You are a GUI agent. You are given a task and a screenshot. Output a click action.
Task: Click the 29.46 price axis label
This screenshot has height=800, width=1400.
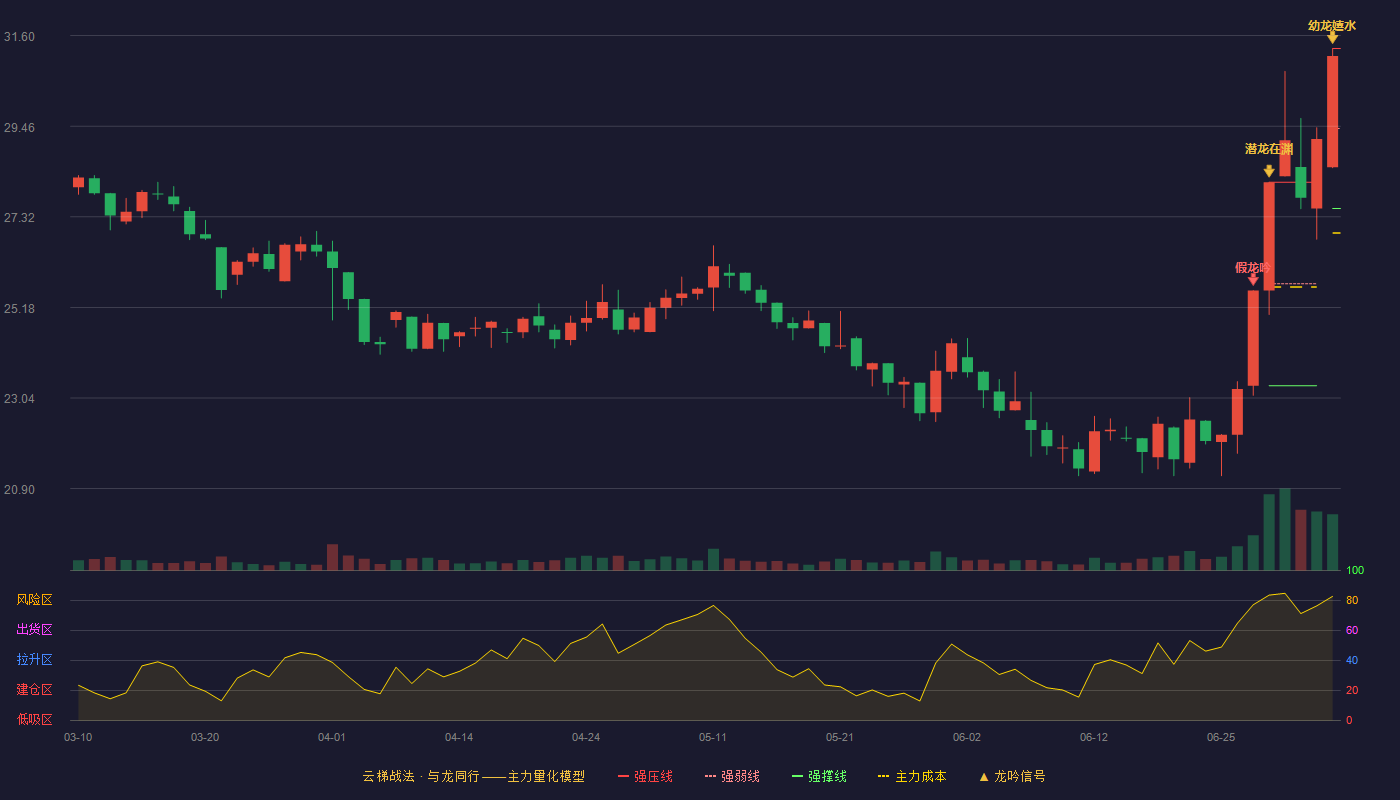tap(19, 128)
